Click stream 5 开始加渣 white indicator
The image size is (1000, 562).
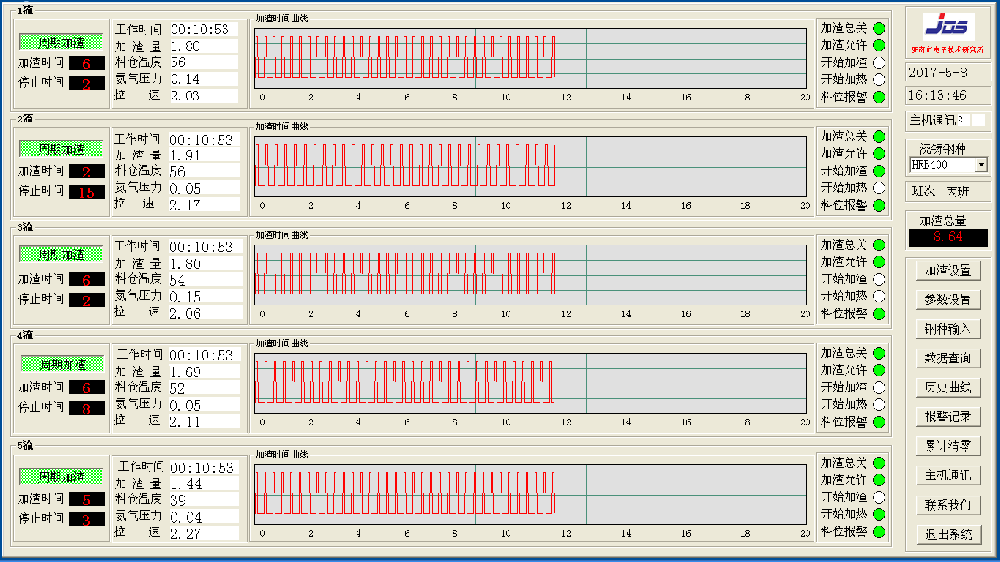(879, 497)
